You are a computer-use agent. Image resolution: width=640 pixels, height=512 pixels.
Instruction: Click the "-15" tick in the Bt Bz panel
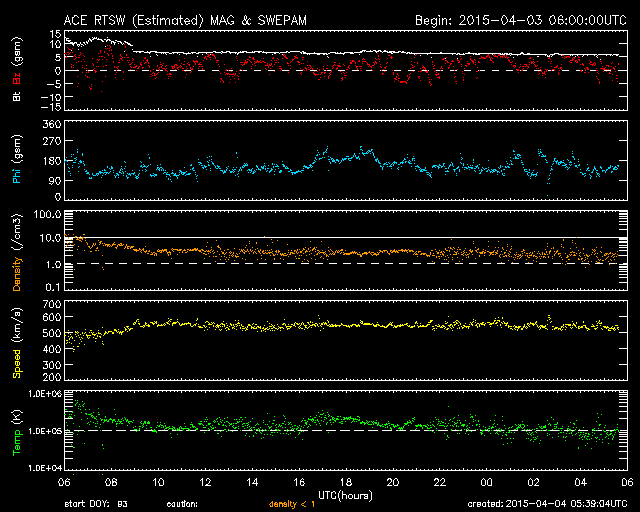51,107
